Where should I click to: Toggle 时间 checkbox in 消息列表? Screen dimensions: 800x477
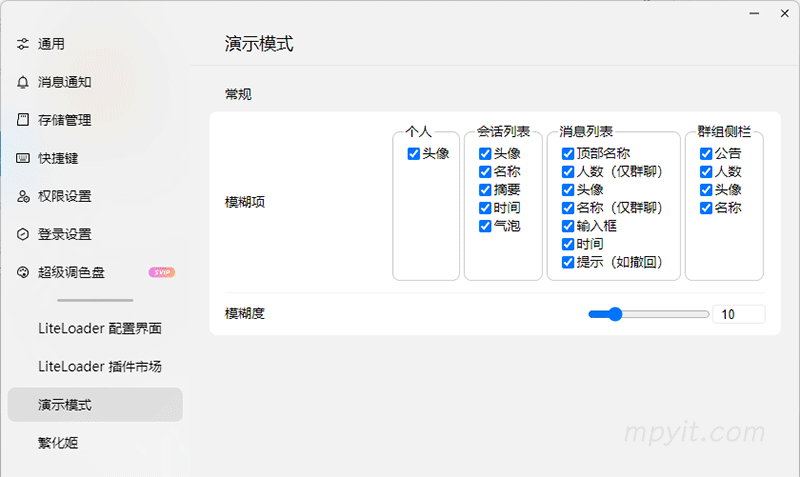tap(568, 244)
